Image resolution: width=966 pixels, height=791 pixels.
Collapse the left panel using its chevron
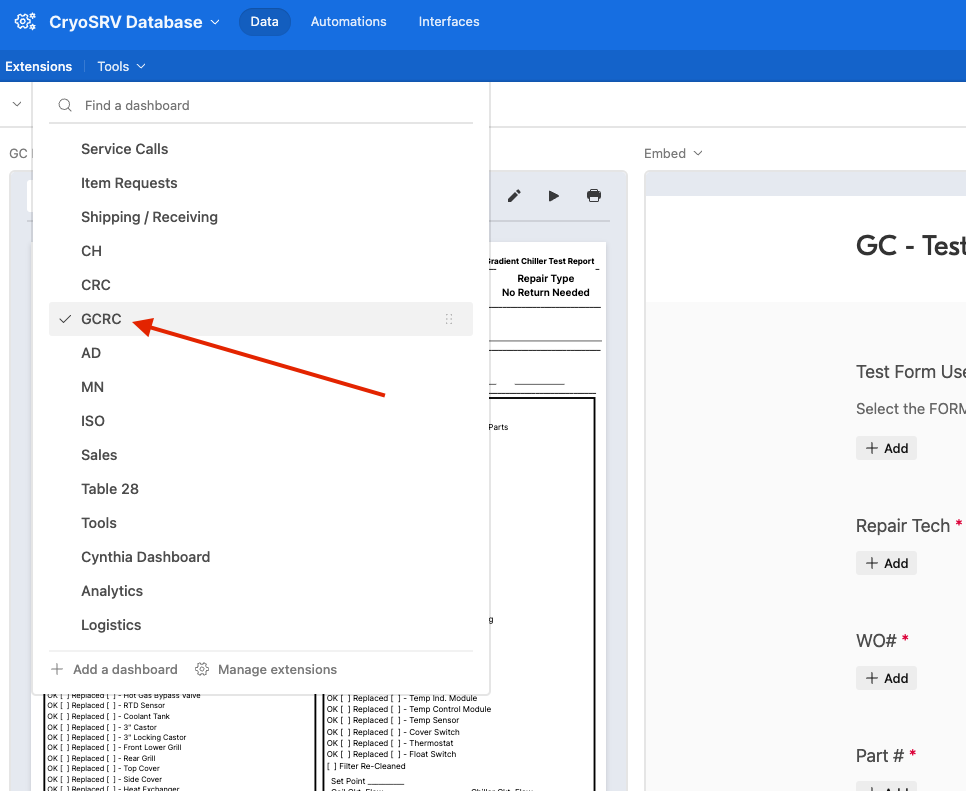point(16,103)
